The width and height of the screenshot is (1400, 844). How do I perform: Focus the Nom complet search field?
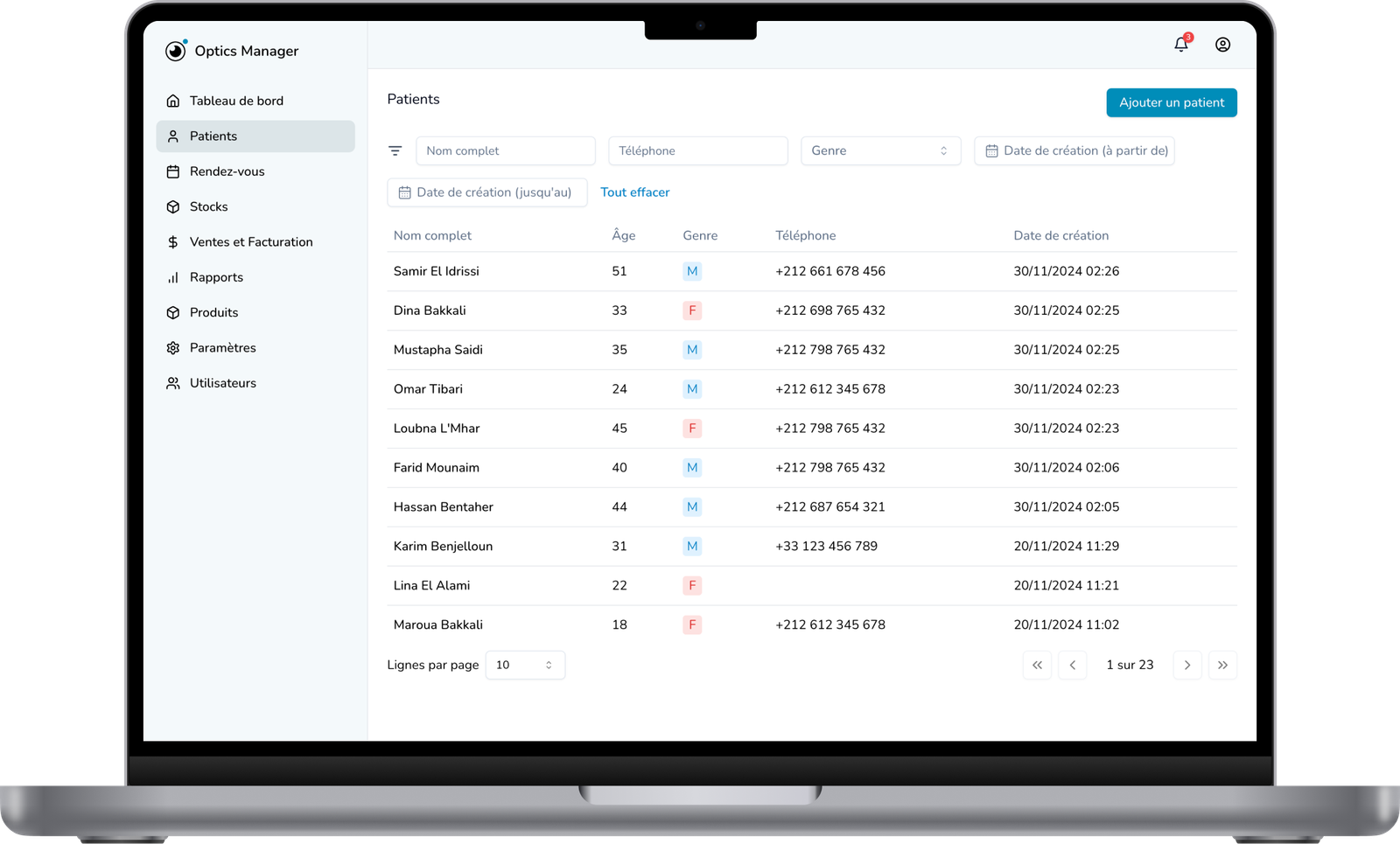505,150
